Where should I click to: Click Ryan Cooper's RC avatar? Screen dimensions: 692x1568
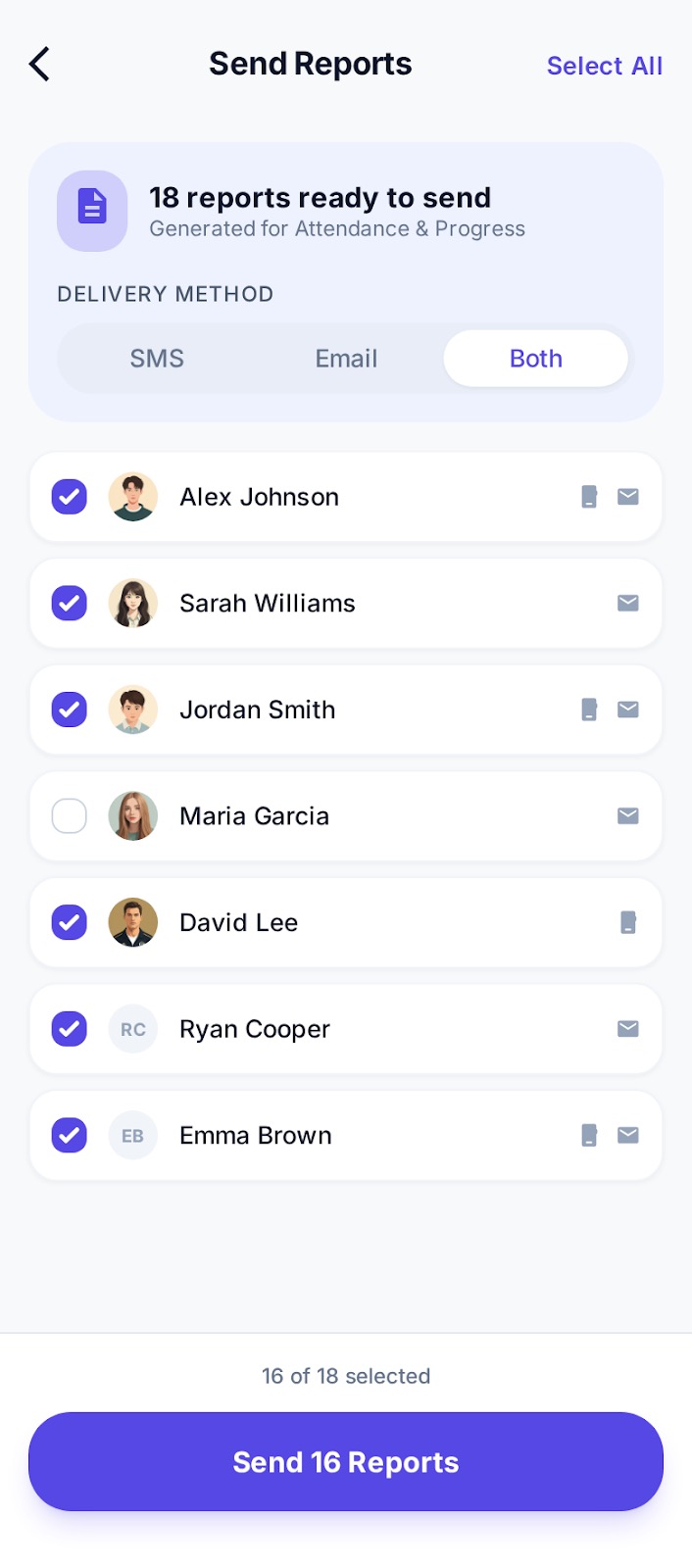coord(132,1028)
